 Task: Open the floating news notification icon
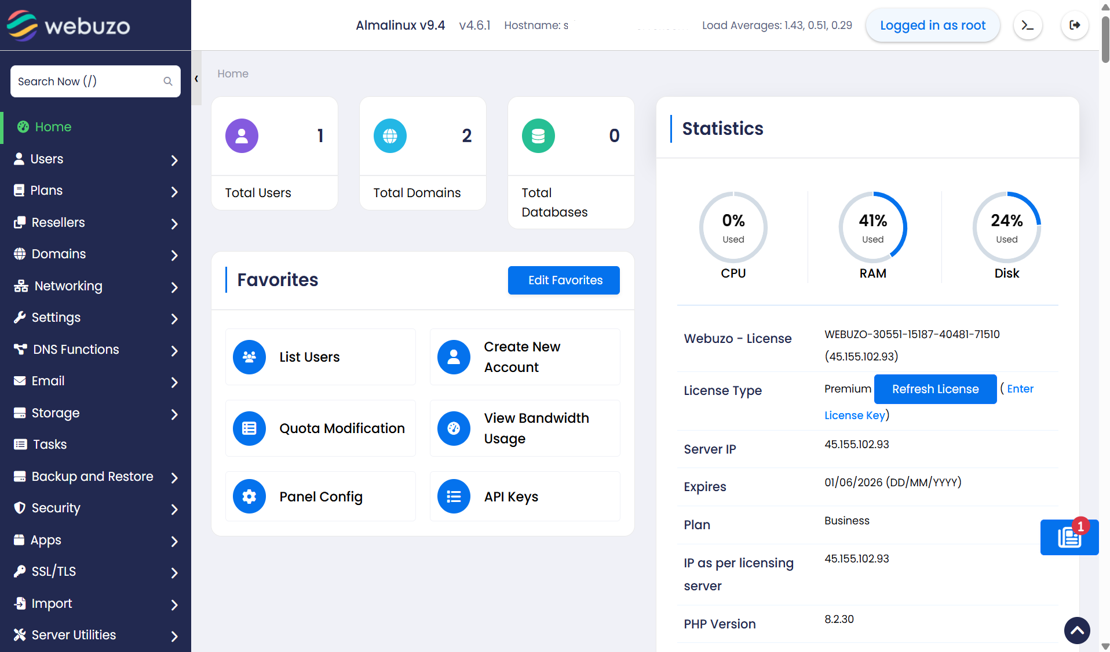tap(1069, 537)
